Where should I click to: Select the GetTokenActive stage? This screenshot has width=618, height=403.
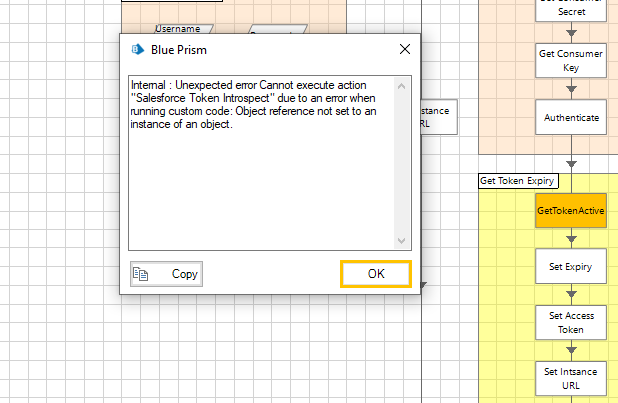point(571,211)
